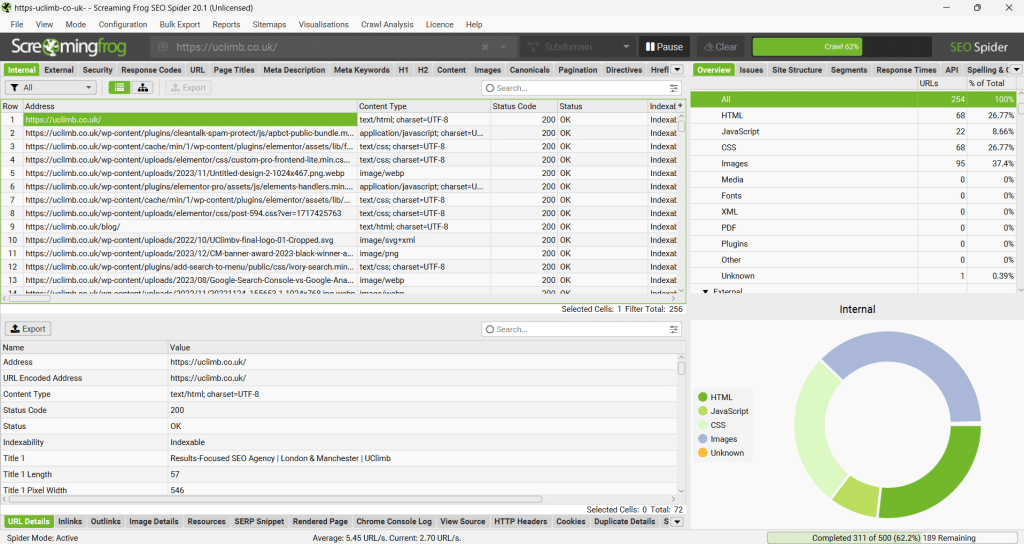1024x544 pixels.
Task: Switch to tree view icon
Action: coord(143,88)
